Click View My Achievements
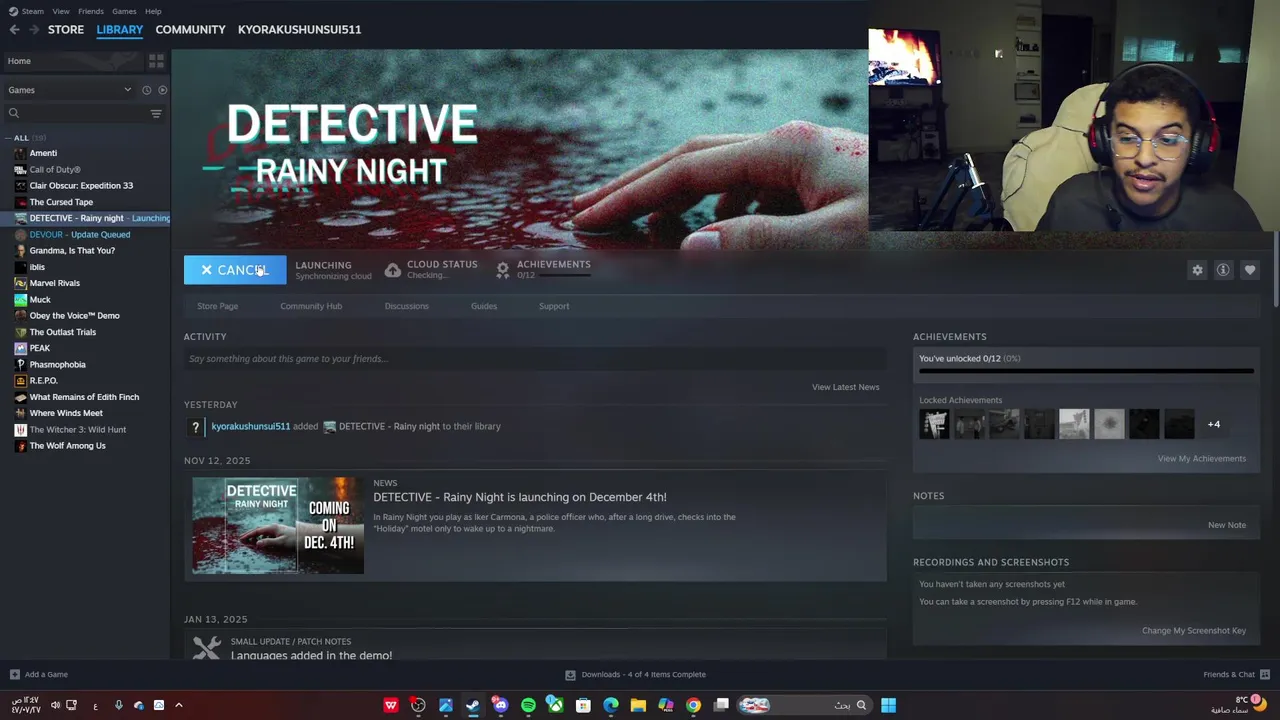This screenshot has width=1280, height=720. 1202,458
